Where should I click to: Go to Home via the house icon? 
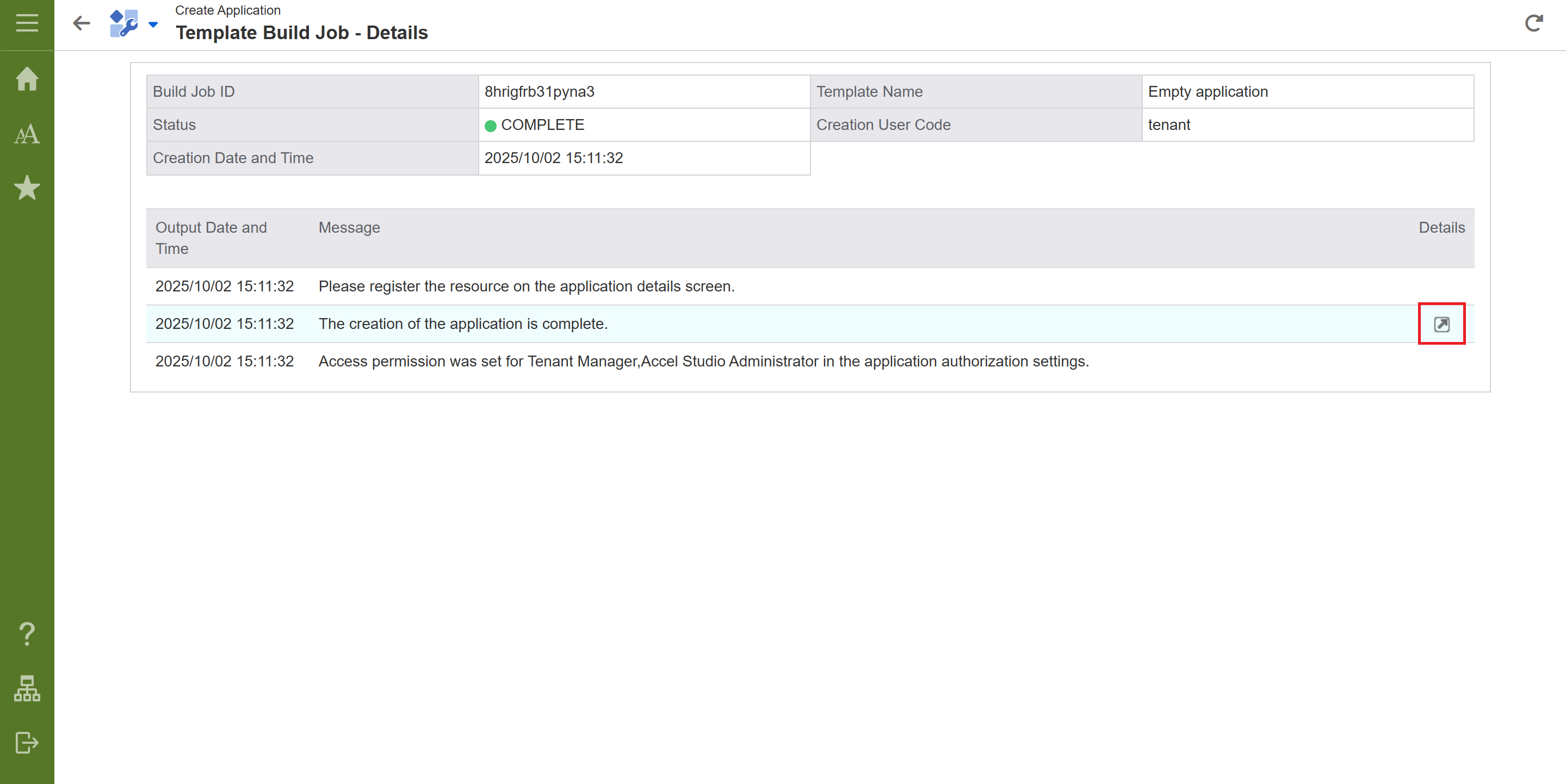[27, 79]
